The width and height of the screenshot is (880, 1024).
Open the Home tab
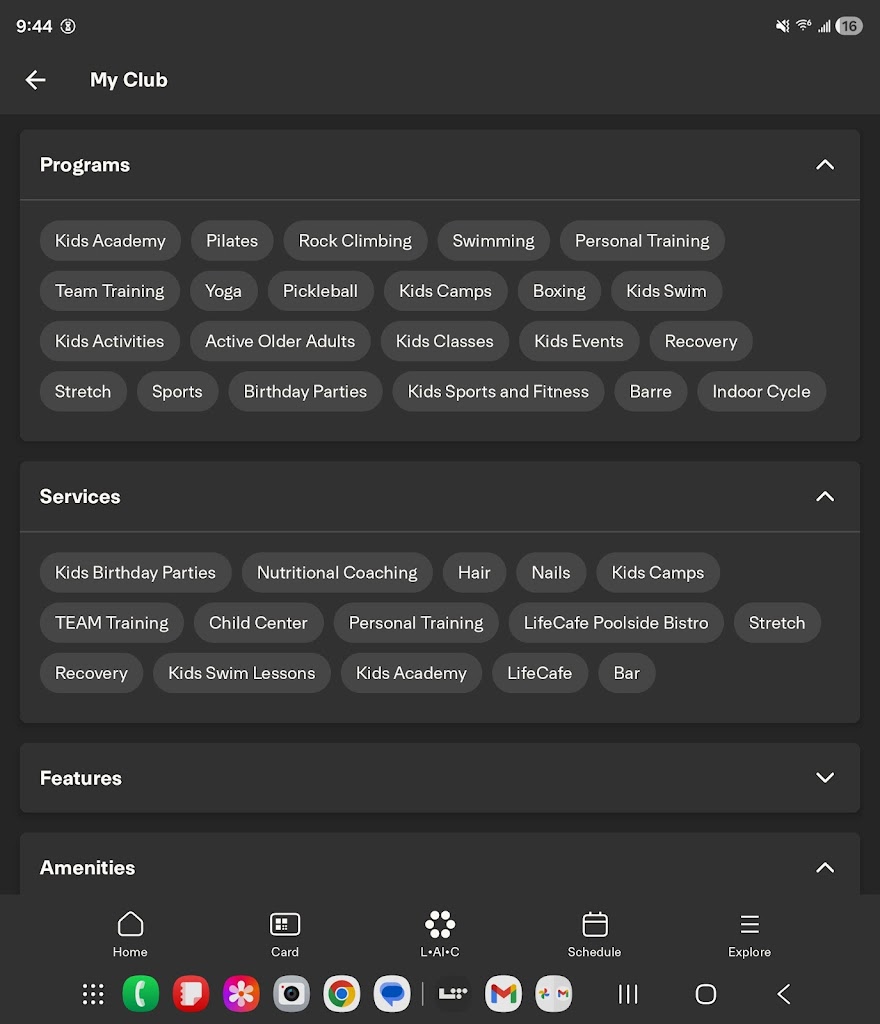(130, 934)
